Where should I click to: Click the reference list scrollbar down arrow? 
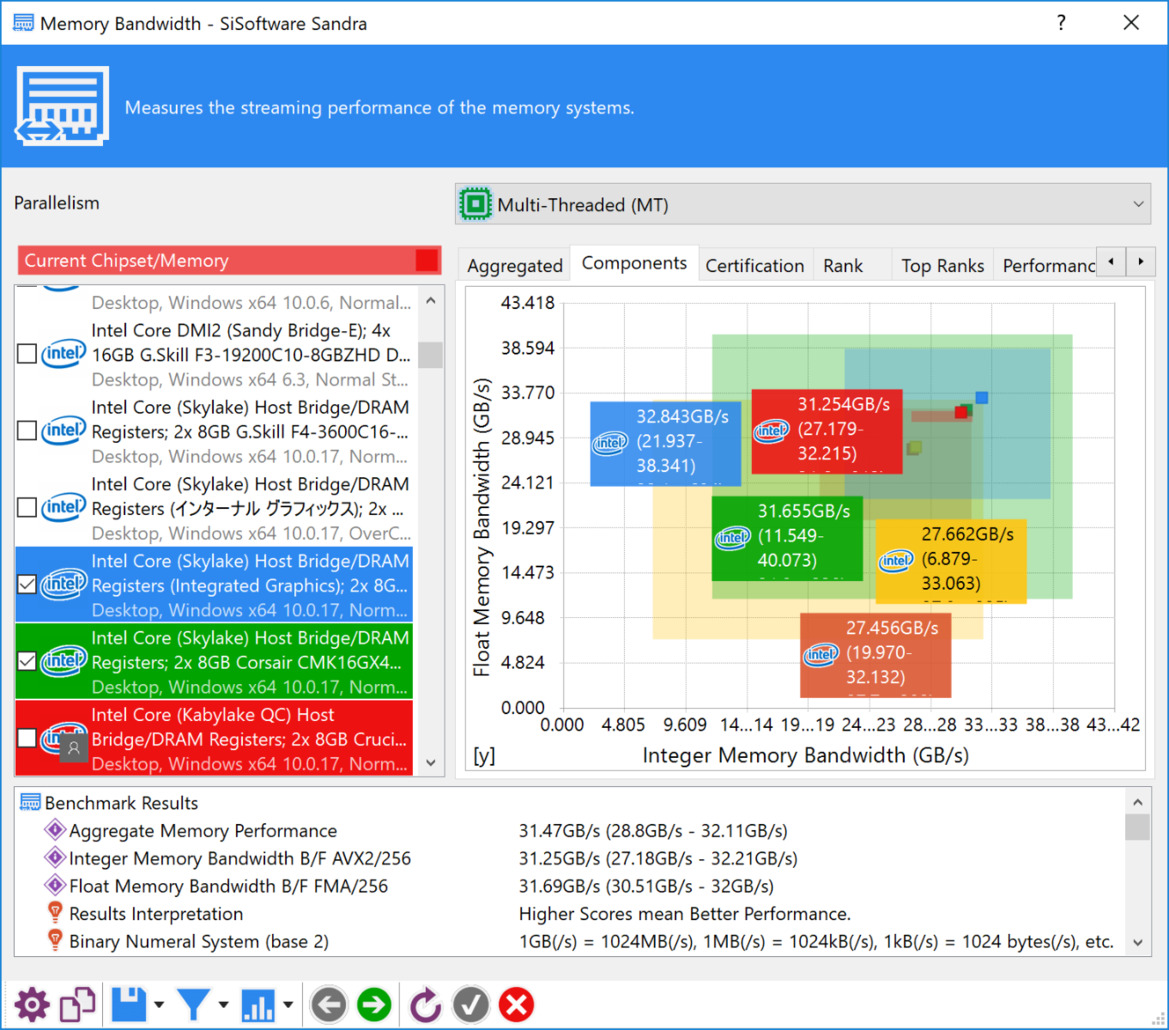431,762
